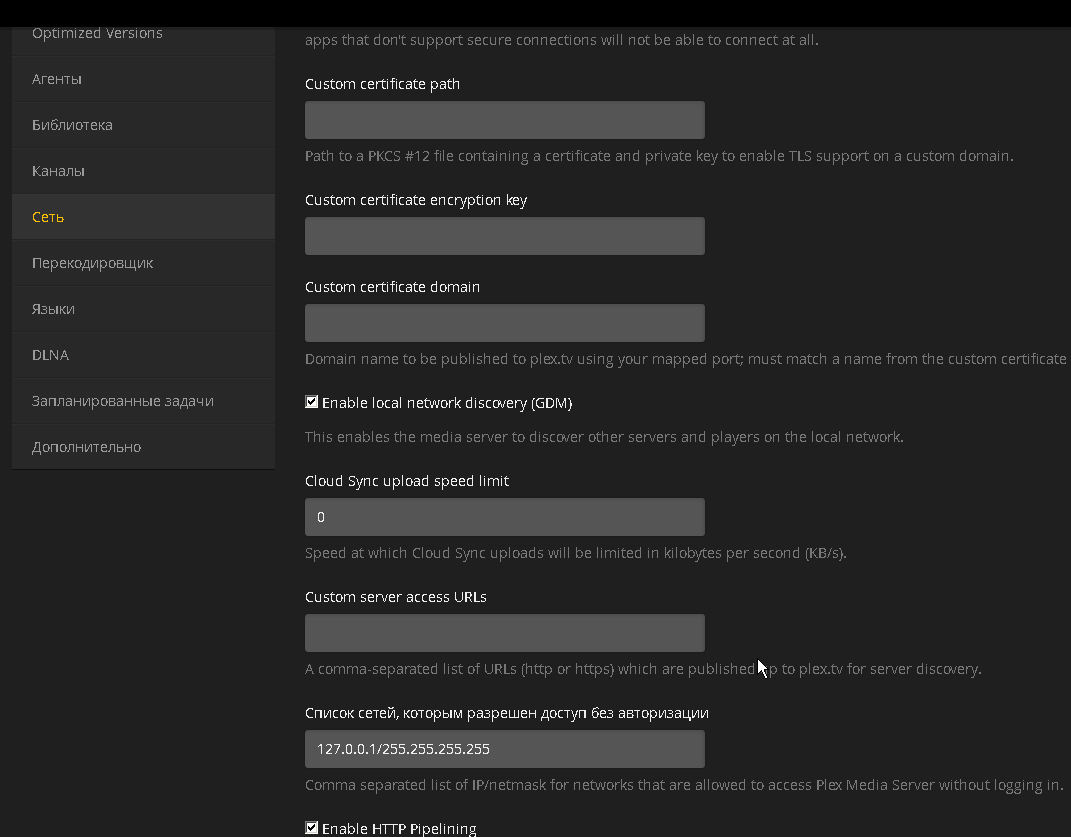Focus the Custom server access URLs field
This screenshot has width=1071, height=837.
(x=504, y=633)
